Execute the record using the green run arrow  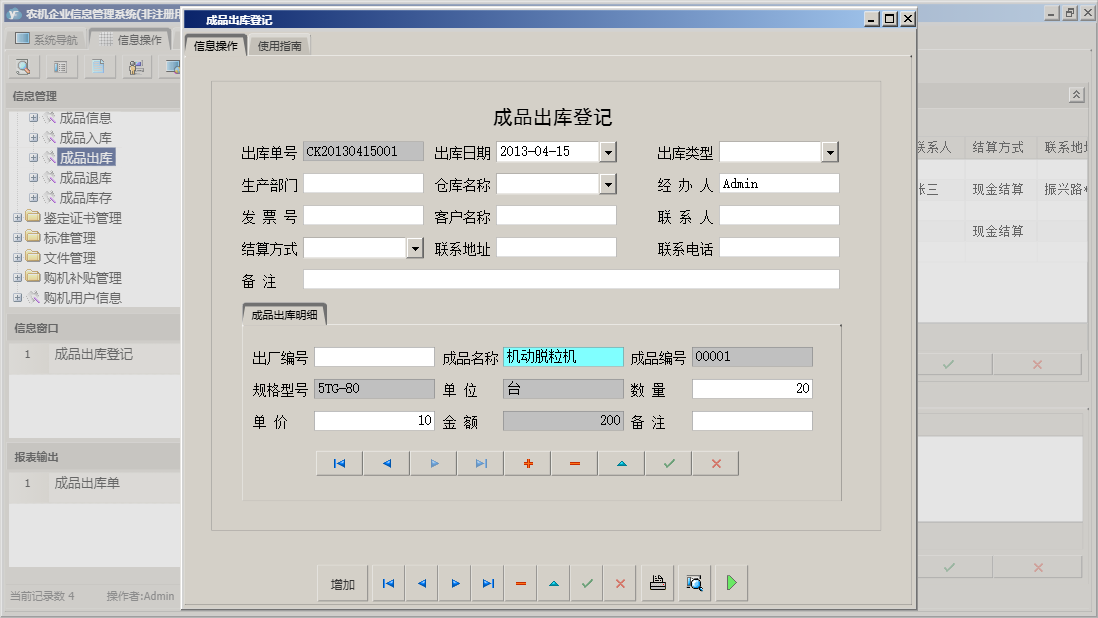pos(730,582)
